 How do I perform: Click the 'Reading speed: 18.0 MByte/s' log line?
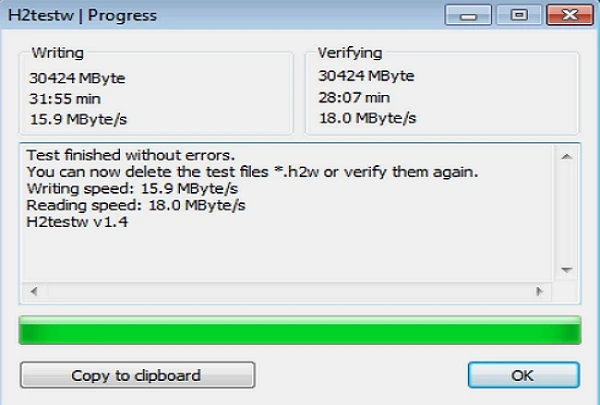coord(136,205)
